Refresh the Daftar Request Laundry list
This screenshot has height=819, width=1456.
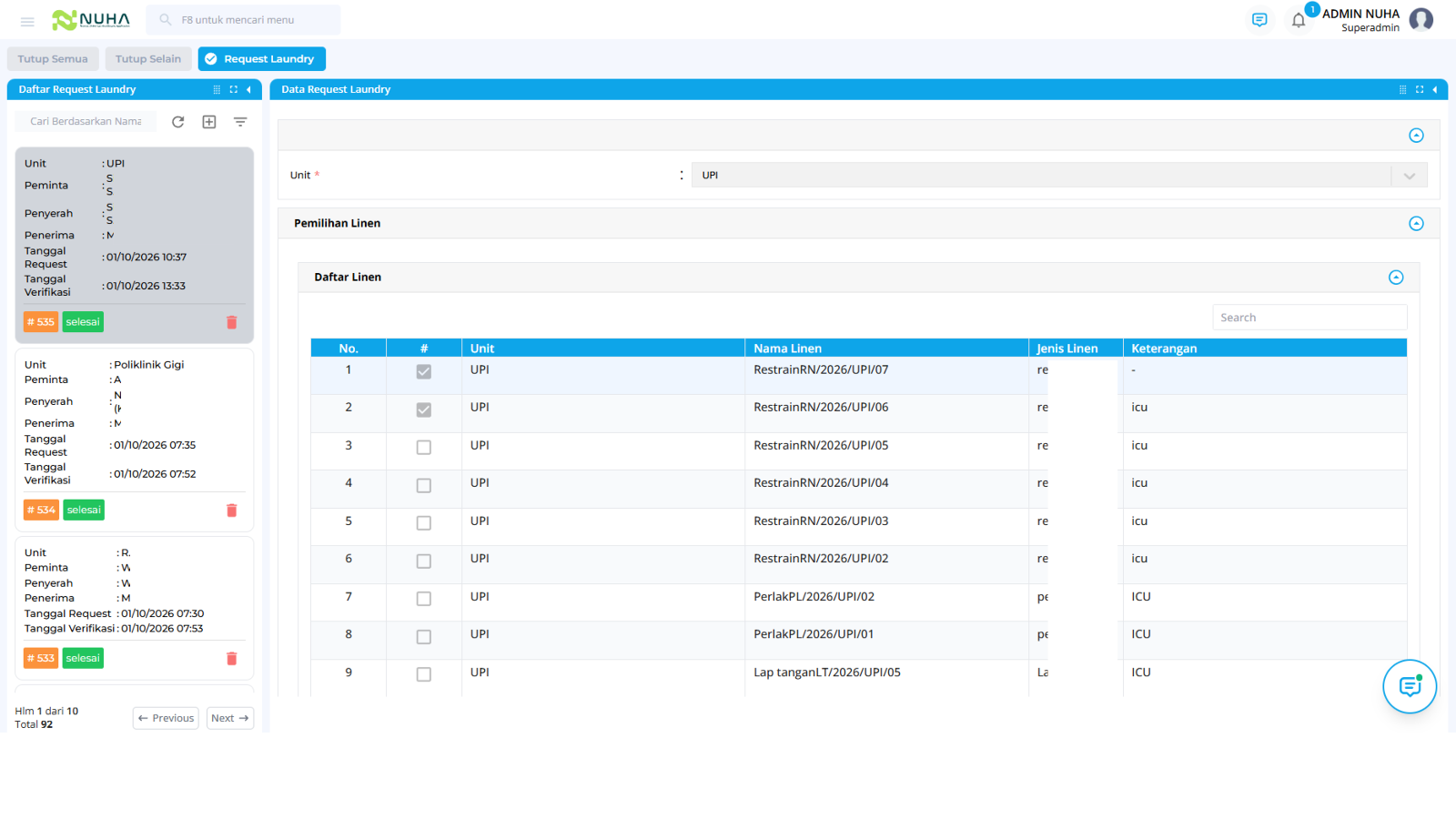(178, 122)
